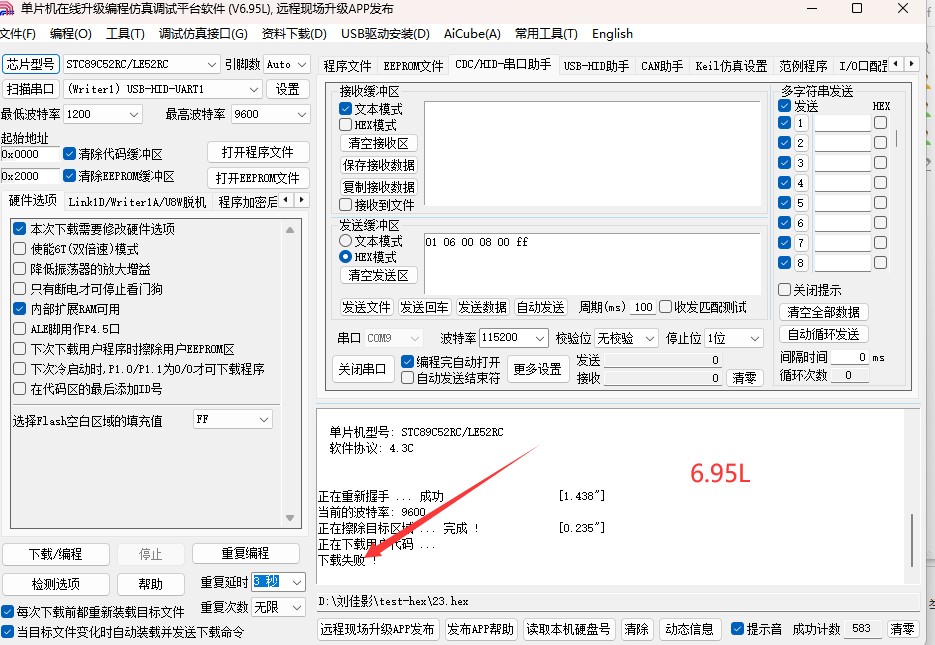Open Link1D/Writer1A/U8W脱机 tab
935x645 pixels.
(137, 201)
